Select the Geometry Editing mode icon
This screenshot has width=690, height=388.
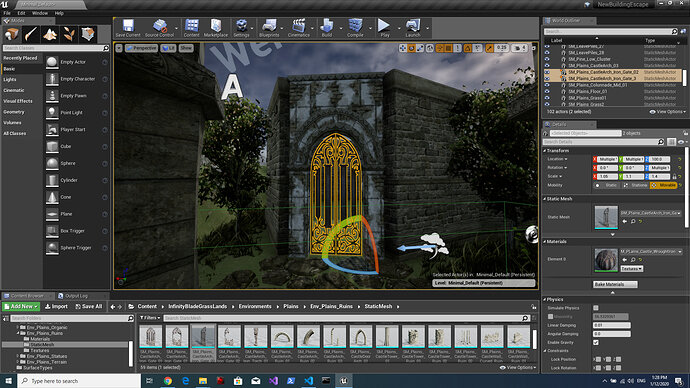88,34
